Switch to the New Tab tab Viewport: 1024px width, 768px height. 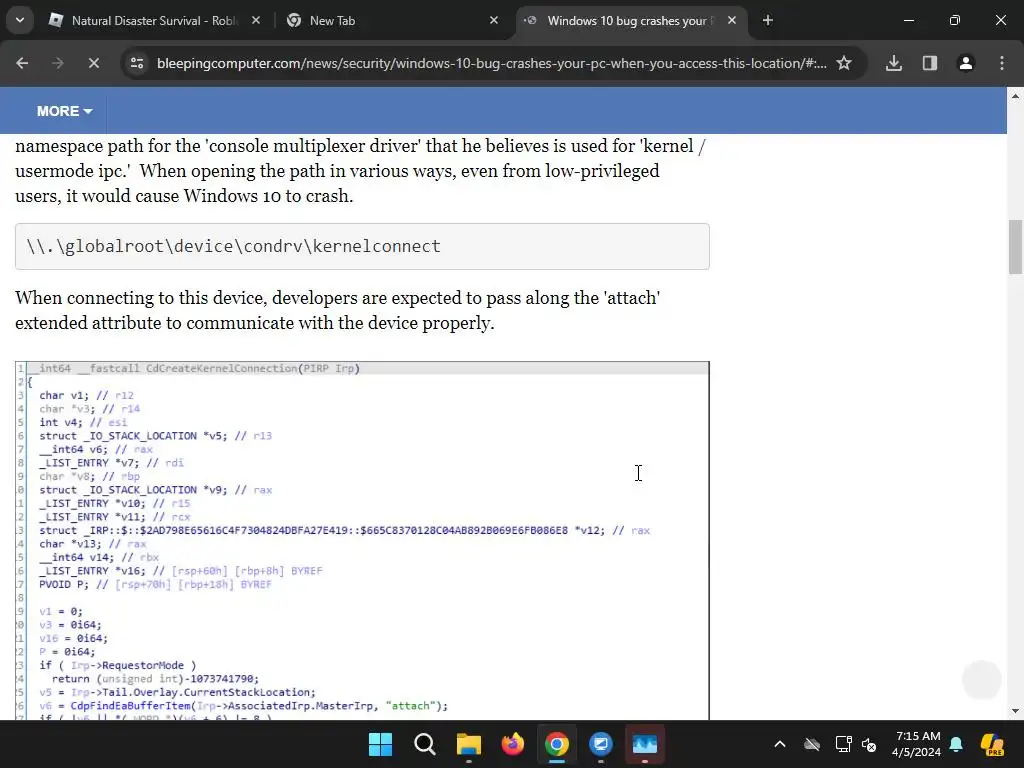point(392,20)
